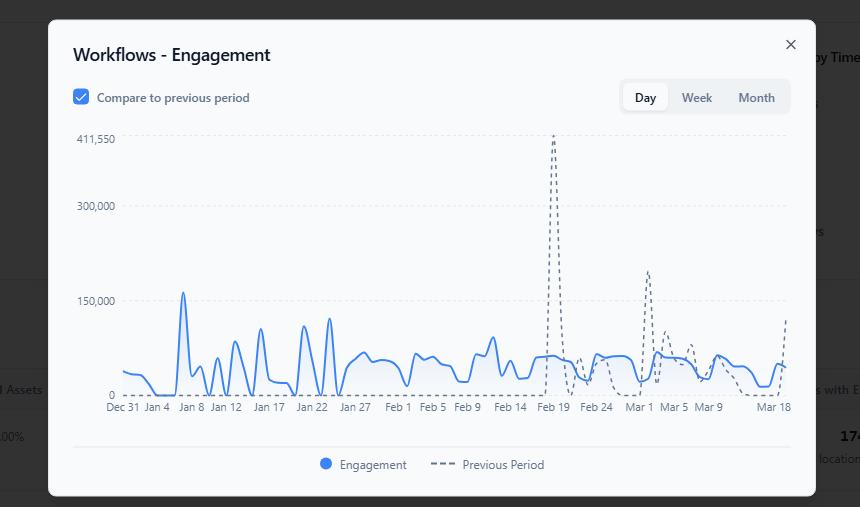This screenshot has width=860, height=507.
Task: Click the blue peak near Jan 8
Action: [183, 293]
